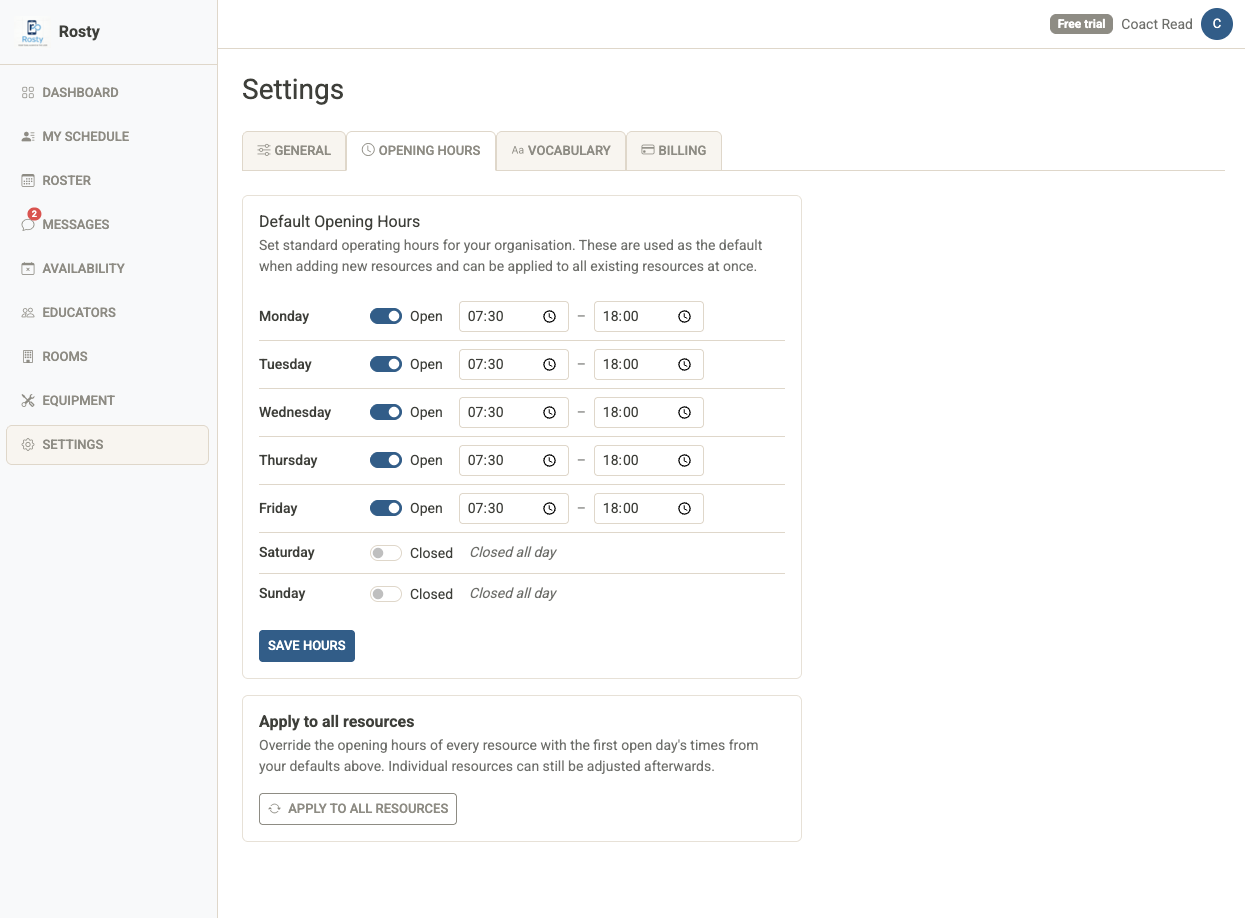Image resolution: width=1245 pixels, height=918 pixels.
Task: Select the Dashboard icon in the sidebar
Action: tap(28, 92)
